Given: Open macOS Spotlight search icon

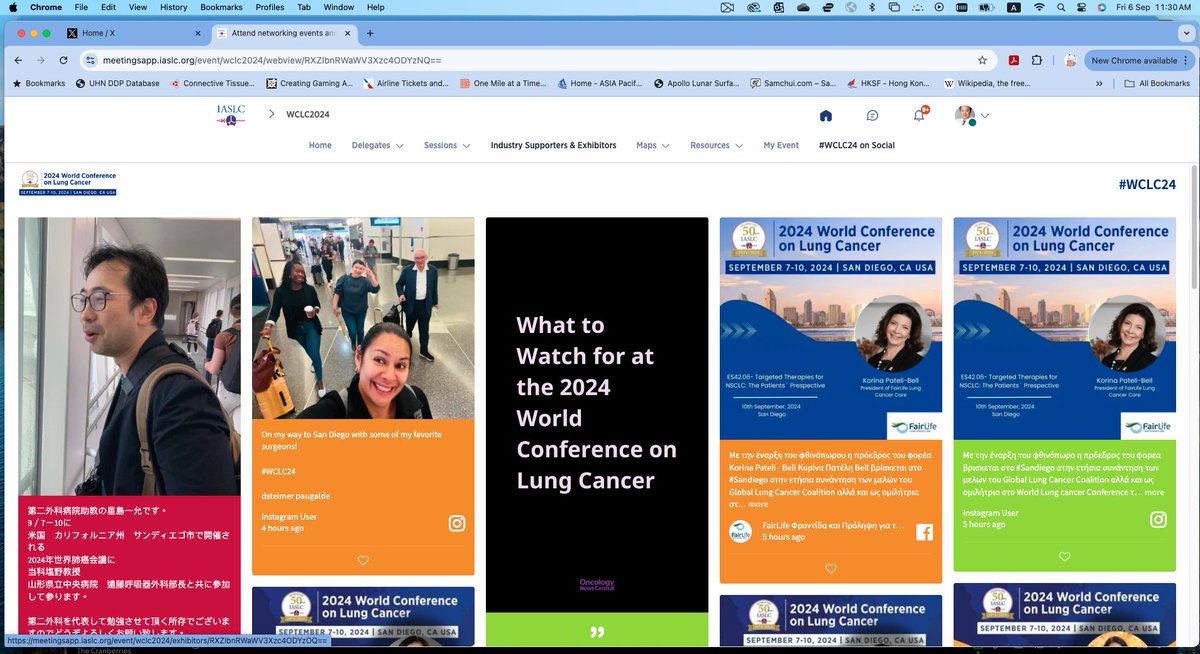Looking at the screenshot, I should click(x=1063, y=7).
